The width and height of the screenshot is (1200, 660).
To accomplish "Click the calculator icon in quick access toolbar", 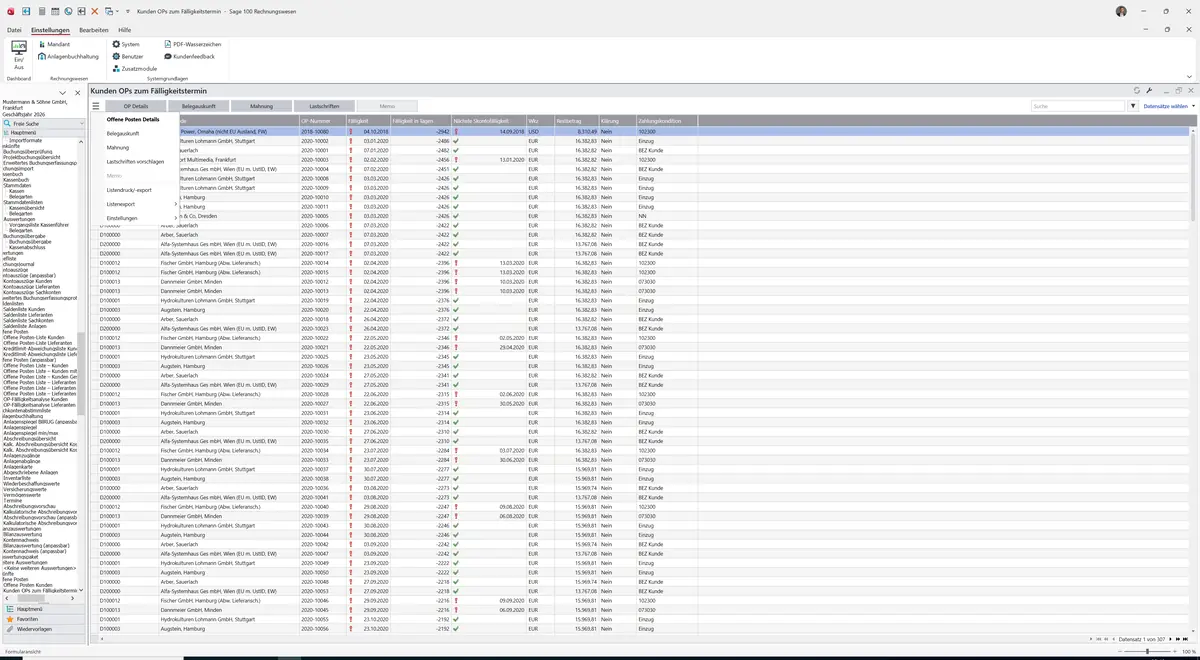I will click(41, 11).
